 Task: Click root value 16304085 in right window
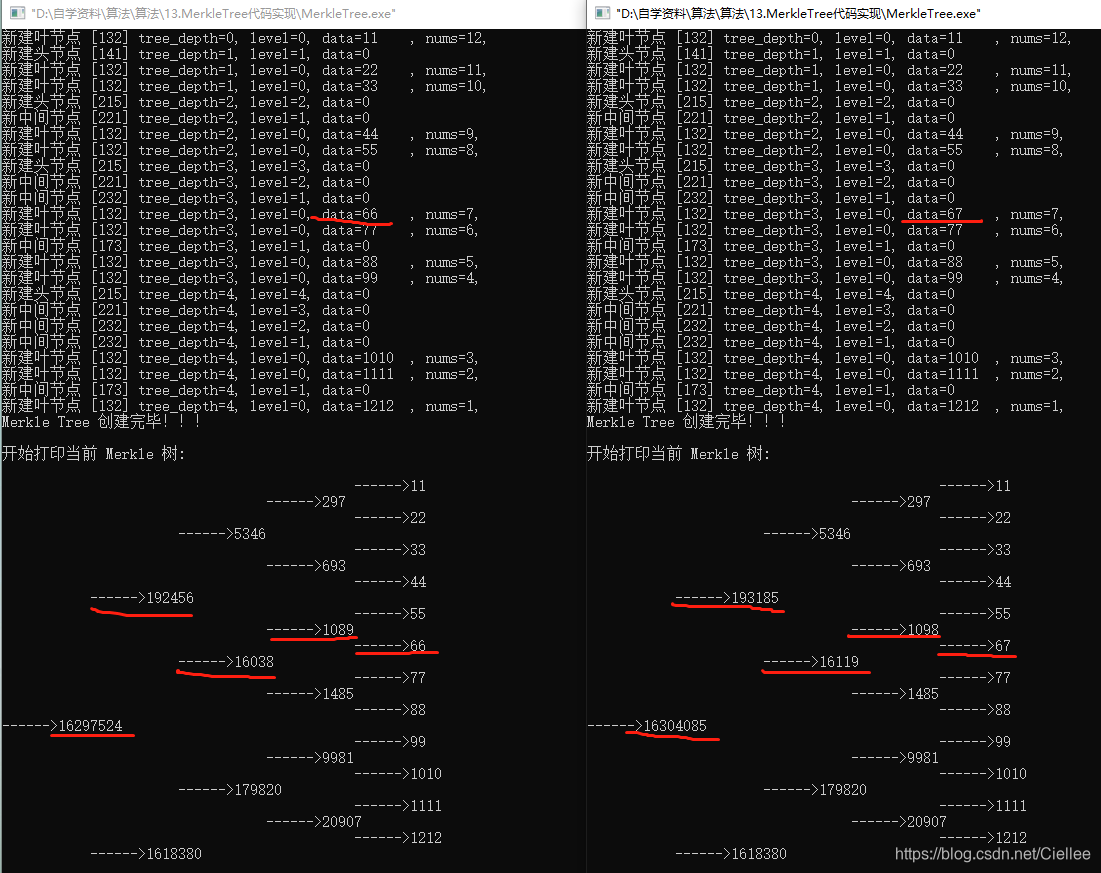(675, 726)
